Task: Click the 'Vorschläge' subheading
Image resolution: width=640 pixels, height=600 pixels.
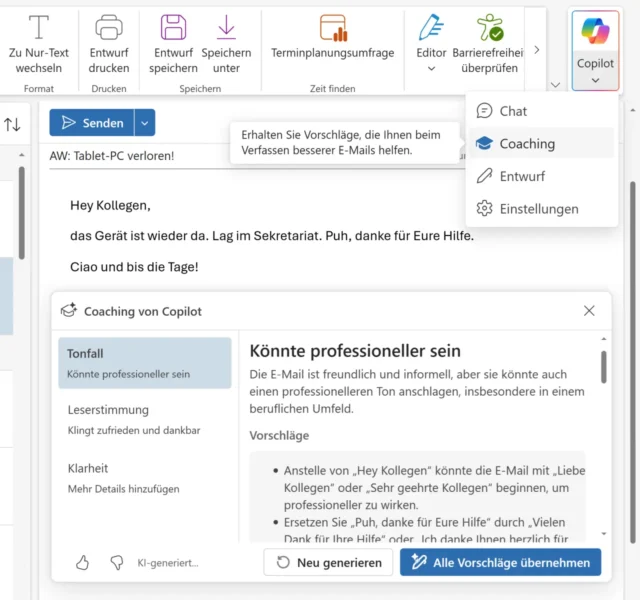Action: tap(279, 436)
